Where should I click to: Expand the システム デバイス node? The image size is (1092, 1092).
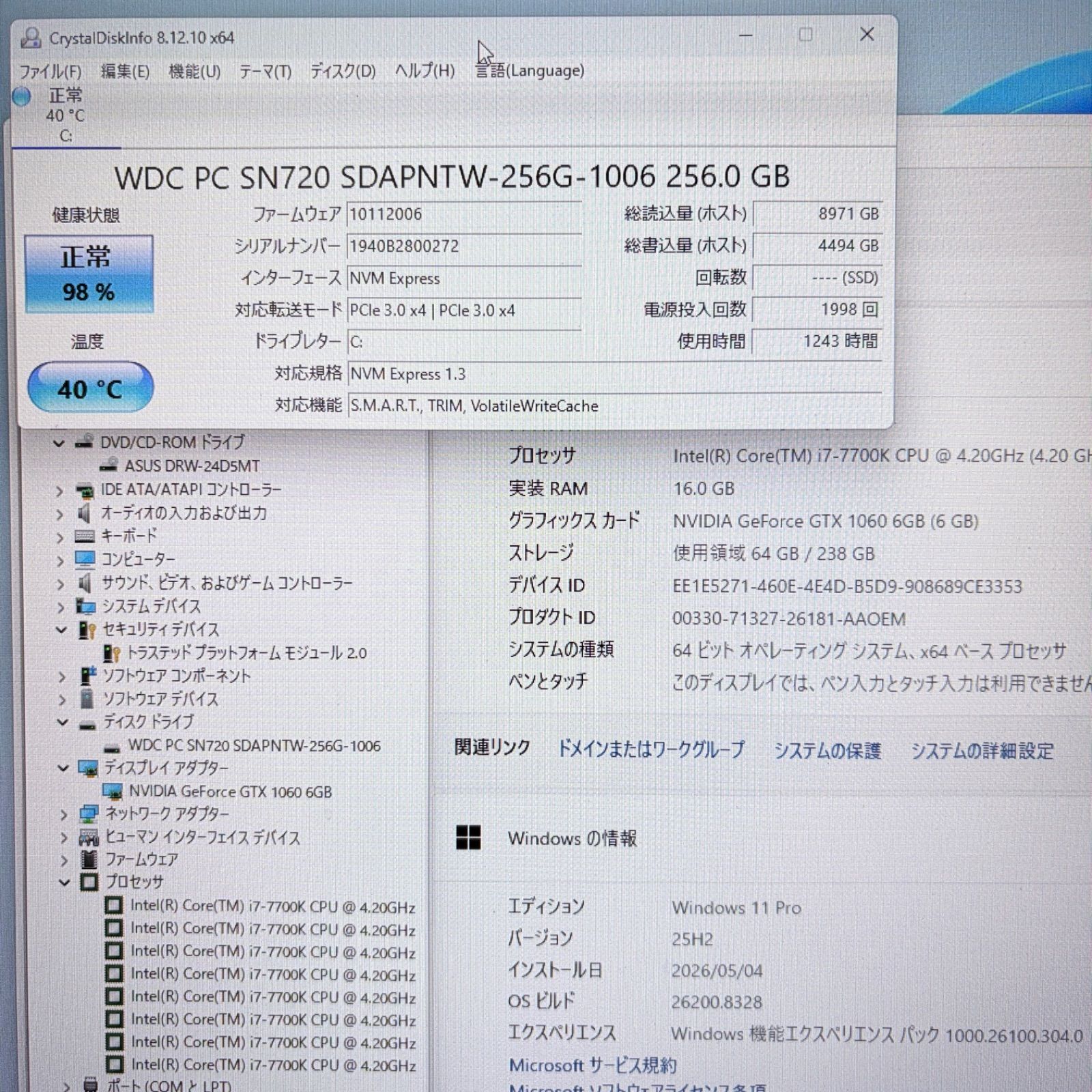point(61,607)
